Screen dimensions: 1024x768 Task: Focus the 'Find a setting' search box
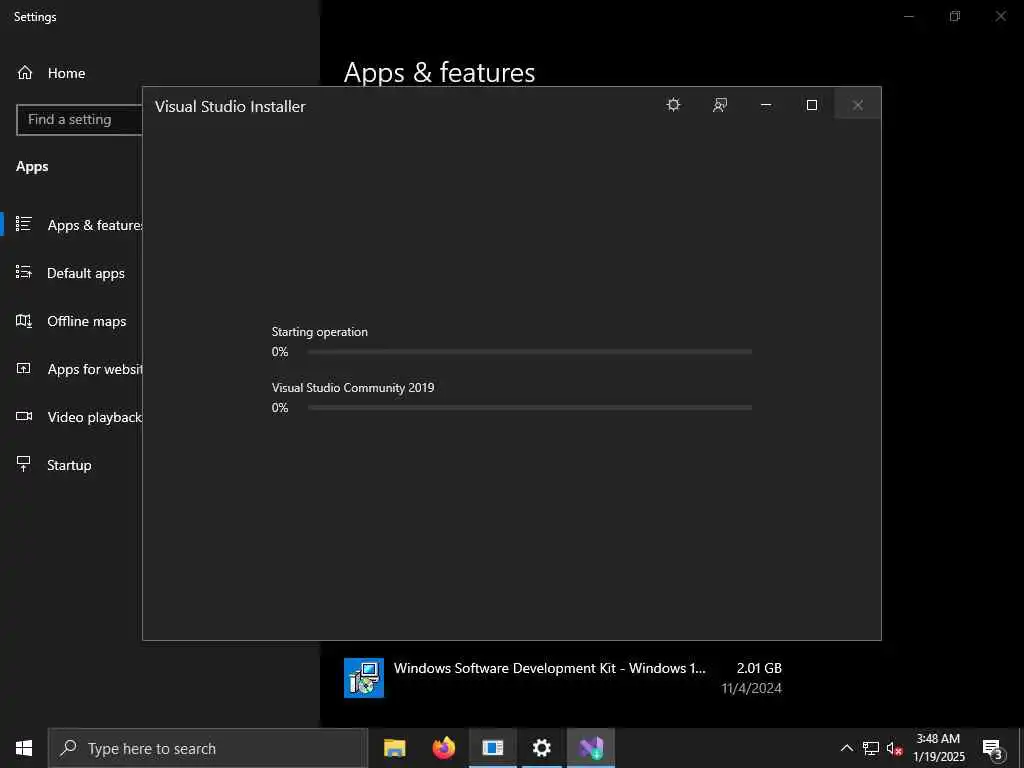click(x=79, y=120)
